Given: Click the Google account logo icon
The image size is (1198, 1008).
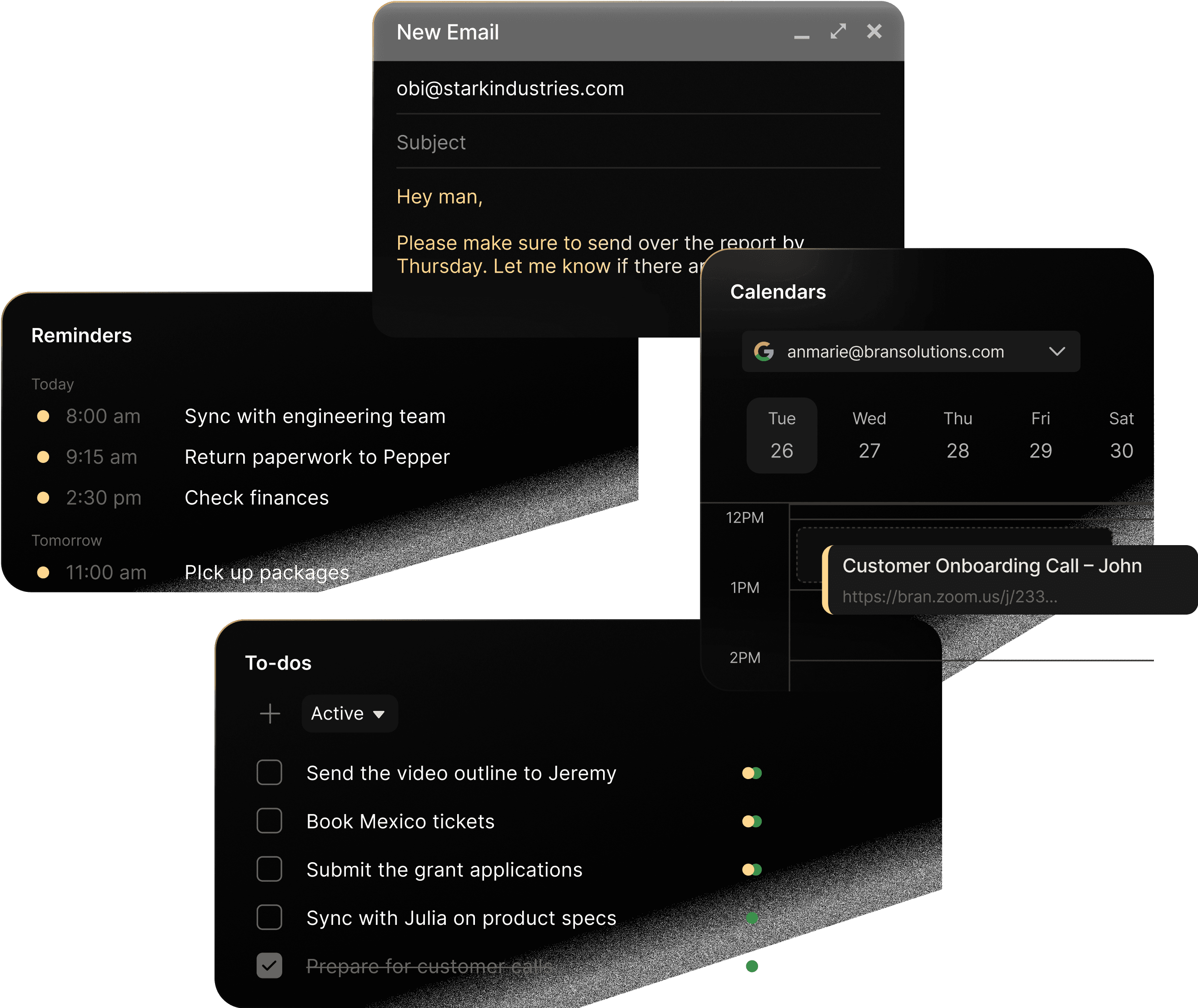Looking at the screenshot, I should 764,352.
